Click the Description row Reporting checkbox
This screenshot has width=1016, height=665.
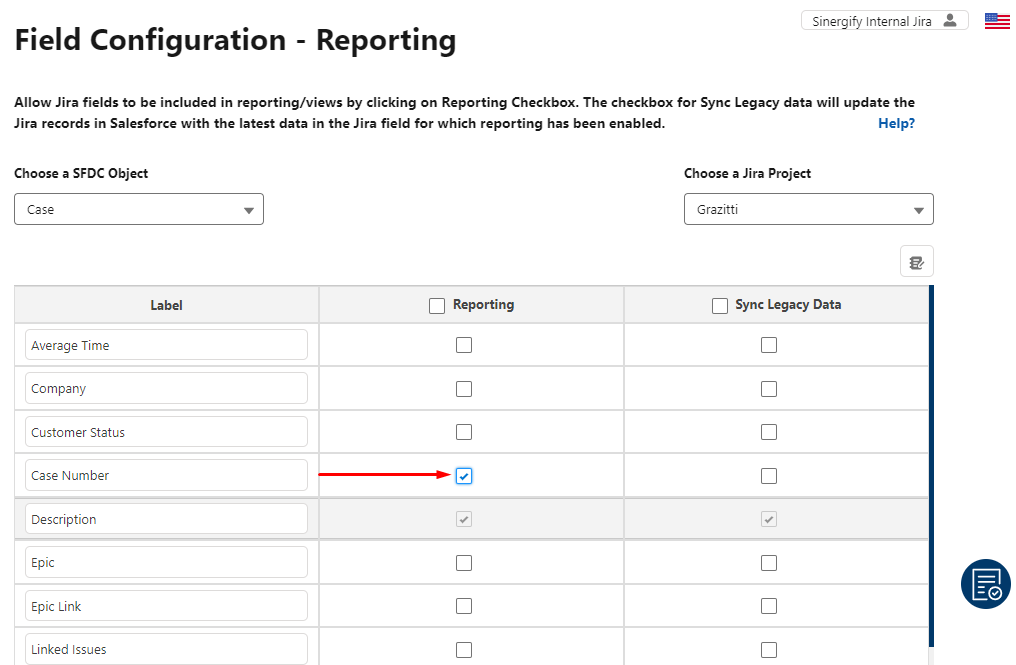pyautogui.click(x=464, y=519)
